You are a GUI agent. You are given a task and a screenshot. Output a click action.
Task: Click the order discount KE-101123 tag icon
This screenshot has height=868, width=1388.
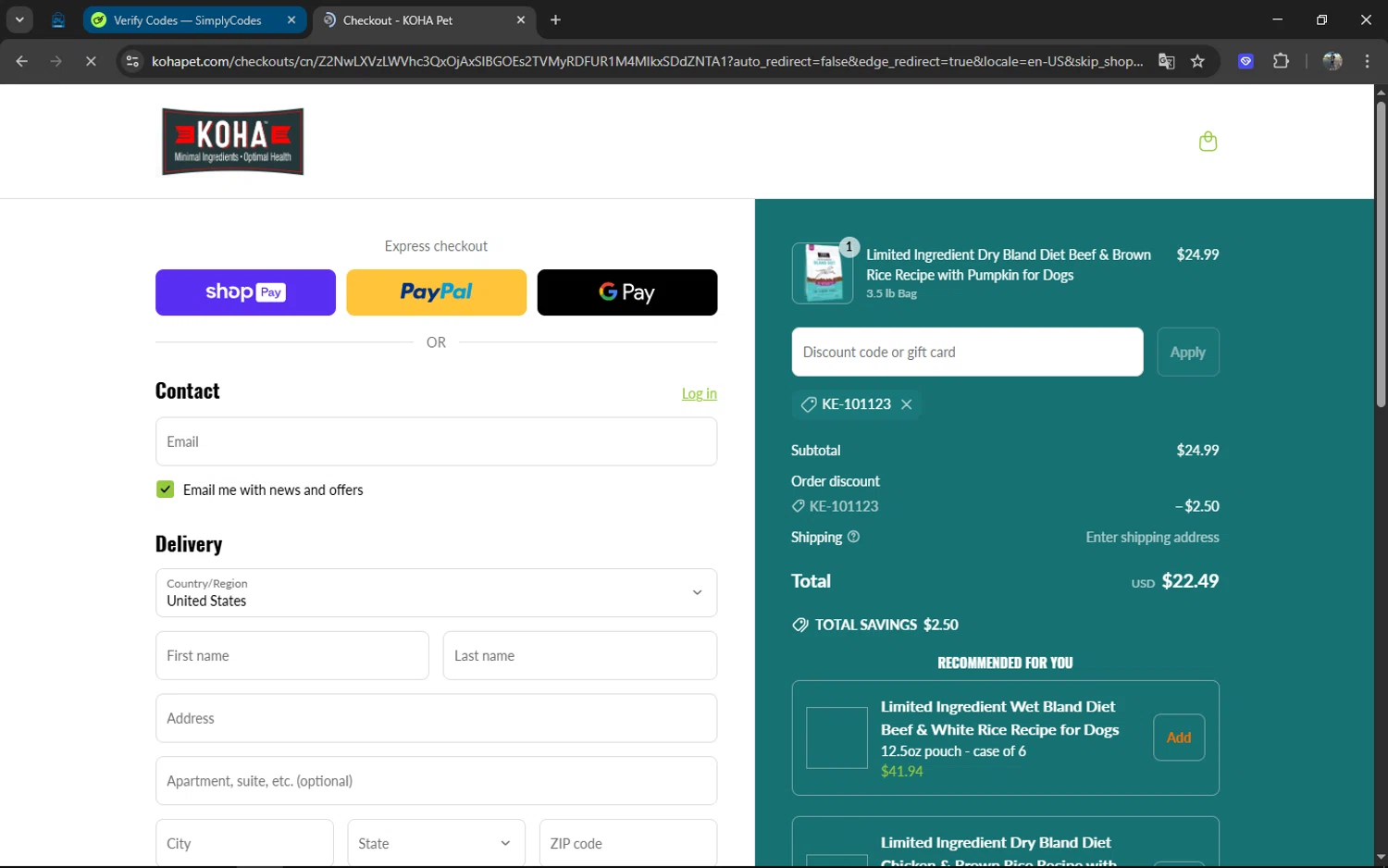798,506
